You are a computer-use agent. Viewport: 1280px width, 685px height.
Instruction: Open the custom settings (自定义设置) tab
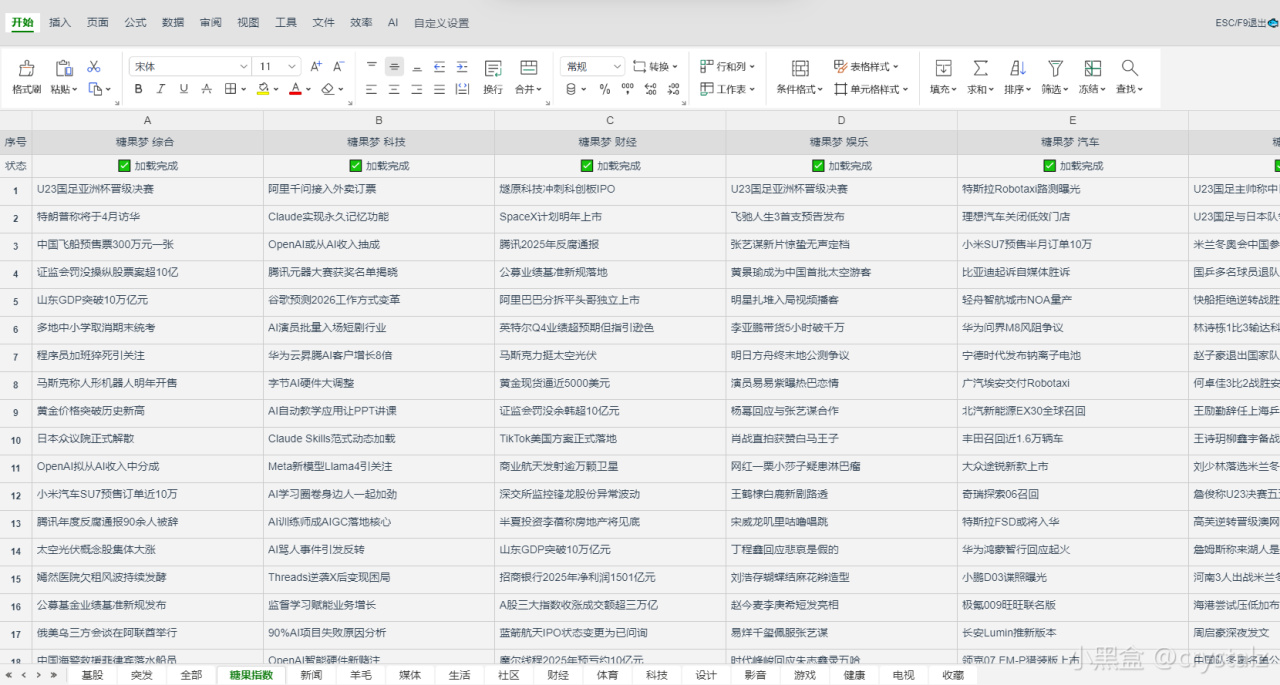tap(441, 22)
